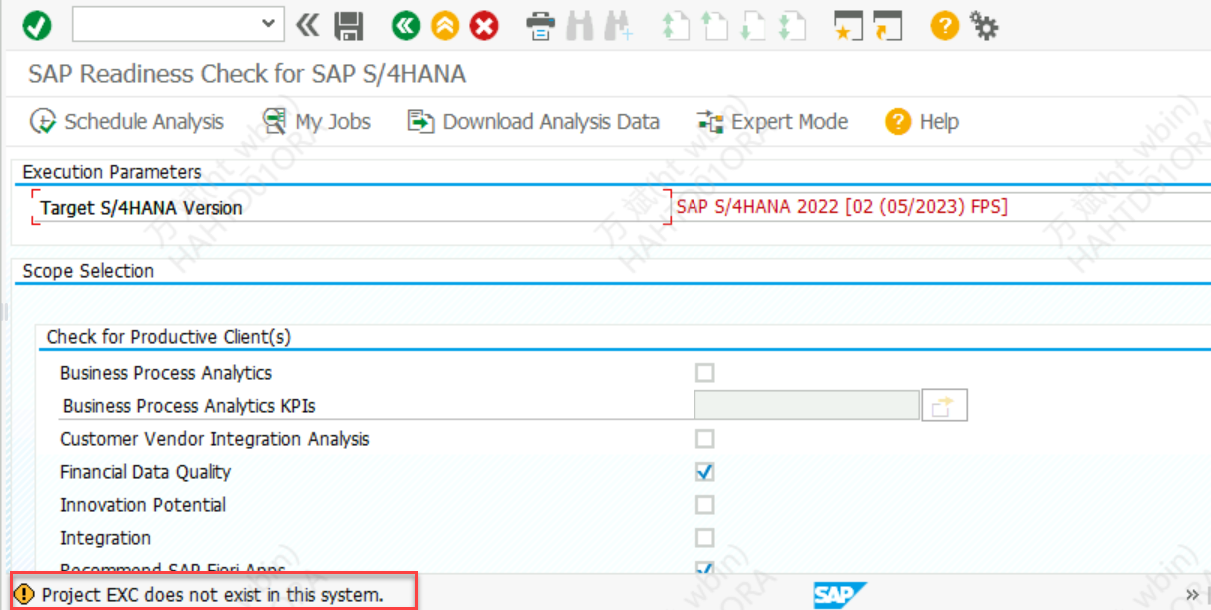Screen dimensions: 1211x610
Task: Enable Customer Vendor Integration Analysis checkbox
Action: [x=705, y=439]
